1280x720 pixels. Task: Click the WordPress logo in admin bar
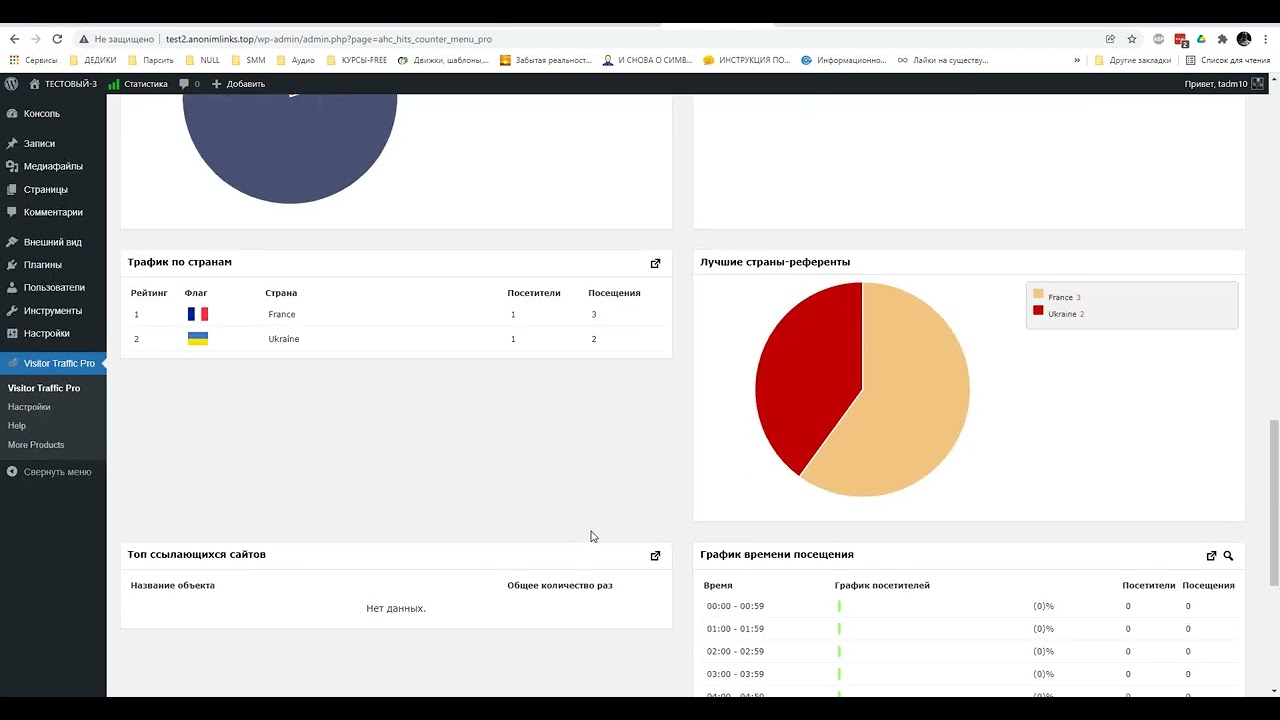coord(12,84)
